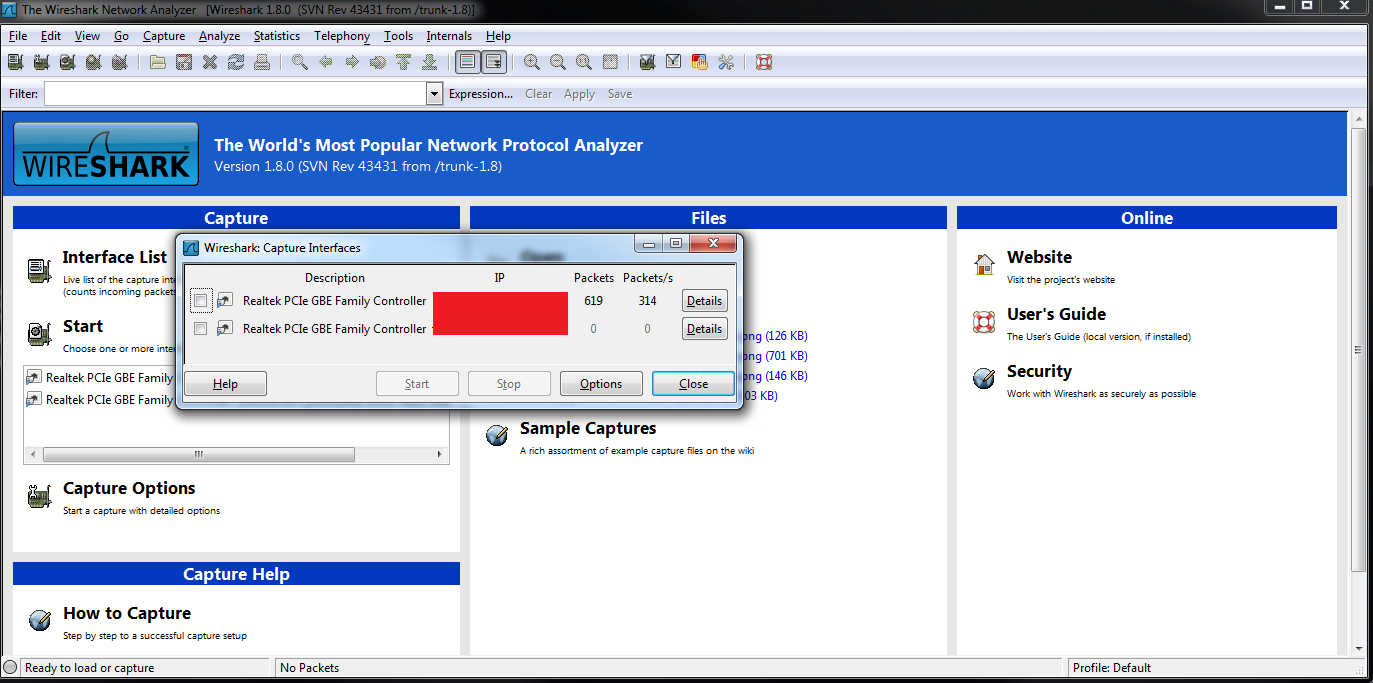Open a capture file via toolbar icon
This screenshot has width=1373, height=683.
click(x=157, y=61)
